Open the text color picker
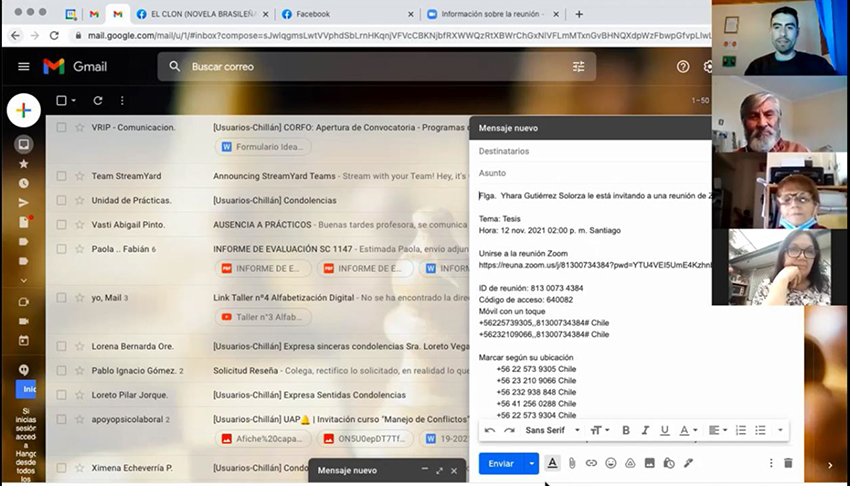The image size is (850, 486). coord(688,430)
